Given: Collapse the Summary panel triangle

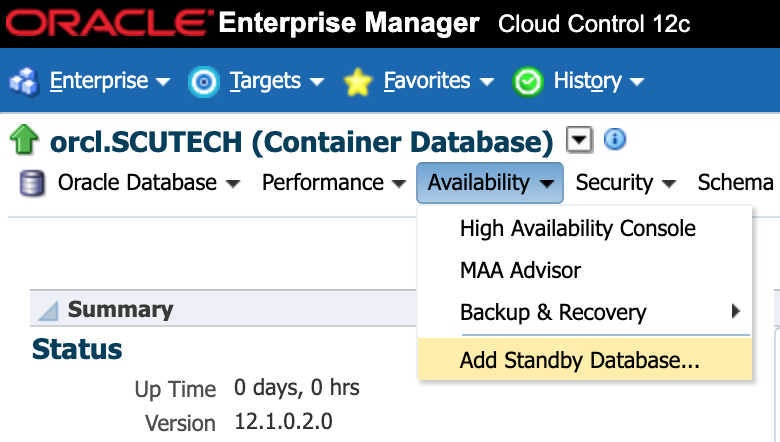Looking at the screenshot, I should click(48, 311).
